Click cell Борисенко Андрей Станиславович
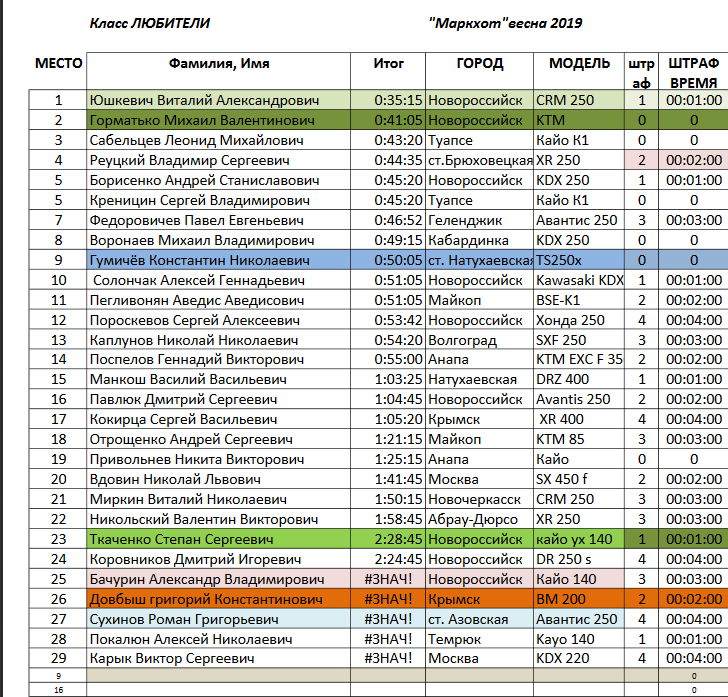Viewport: 728px width, 697px height. tap(219, 180)
